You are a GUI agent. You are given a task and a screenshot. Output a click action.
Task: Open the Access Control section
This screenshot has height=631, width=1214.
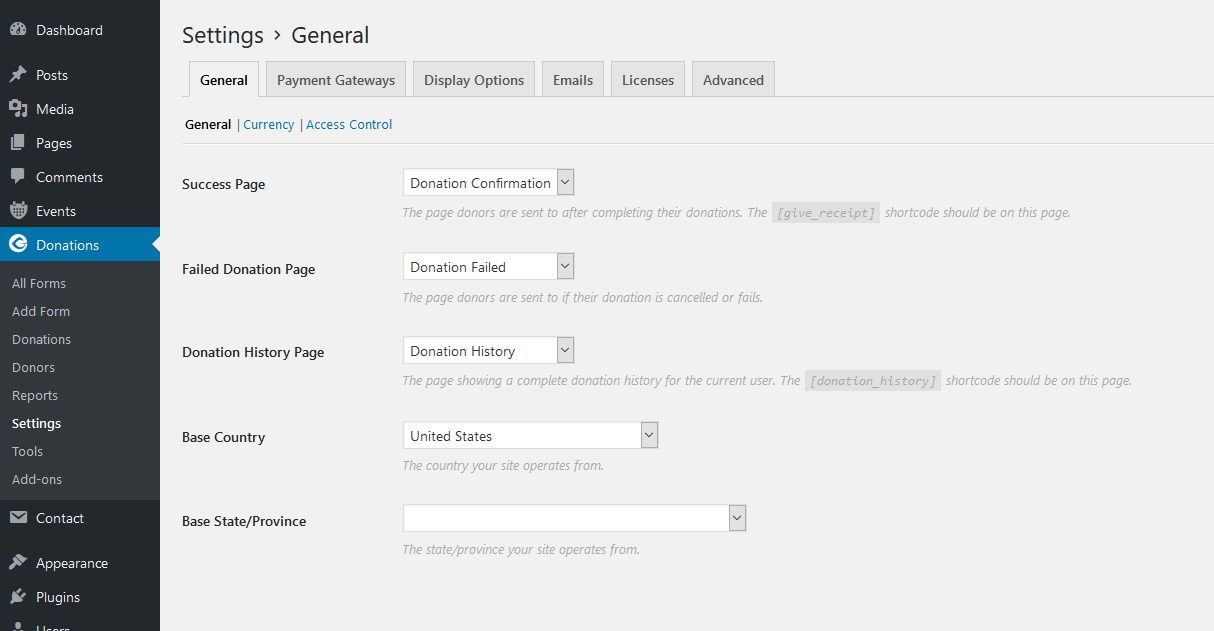click(349, 124)
